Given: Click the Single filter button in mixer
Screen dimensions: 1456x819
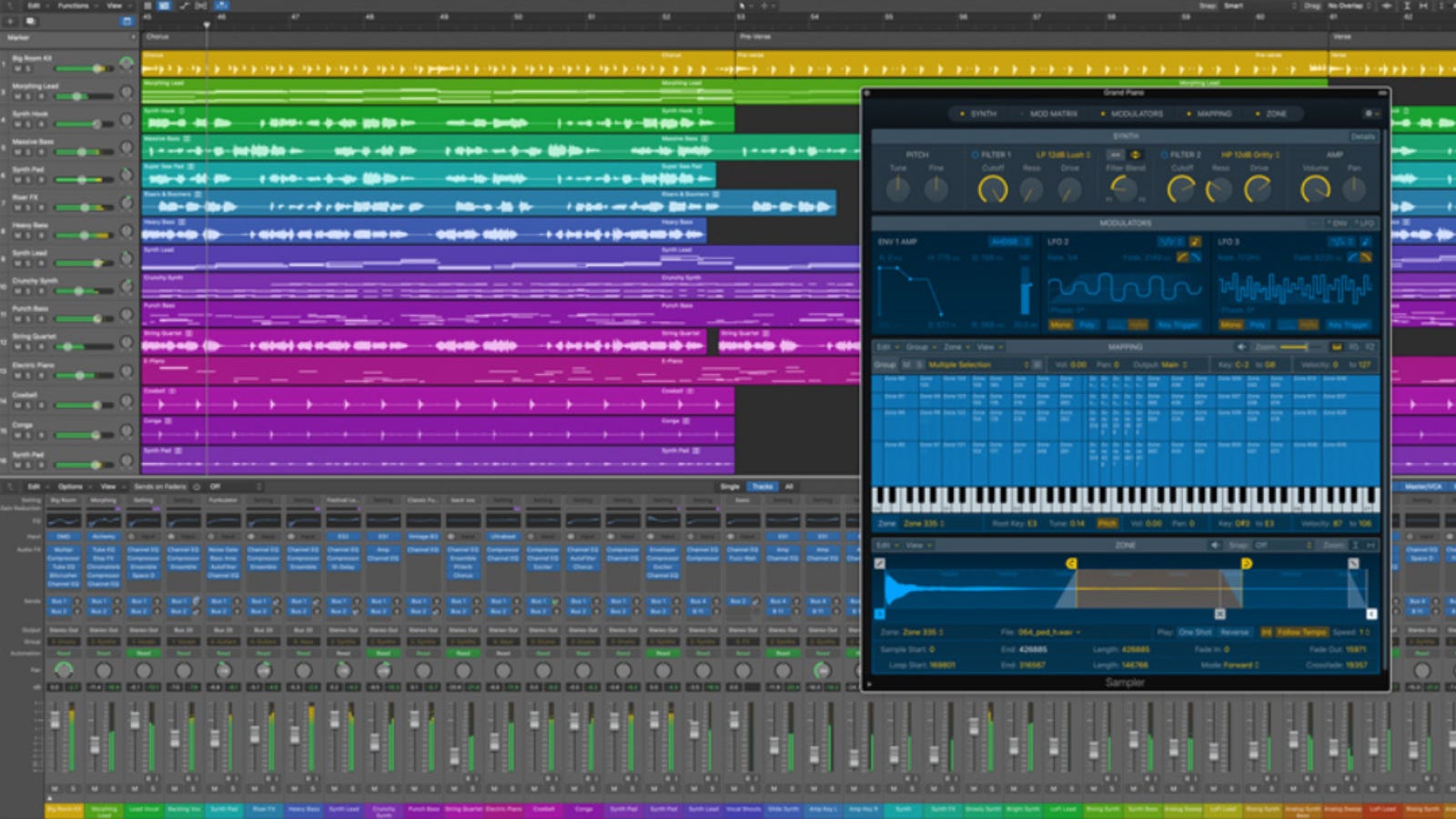Looking at the screenshot, I should tap(730, 487).
